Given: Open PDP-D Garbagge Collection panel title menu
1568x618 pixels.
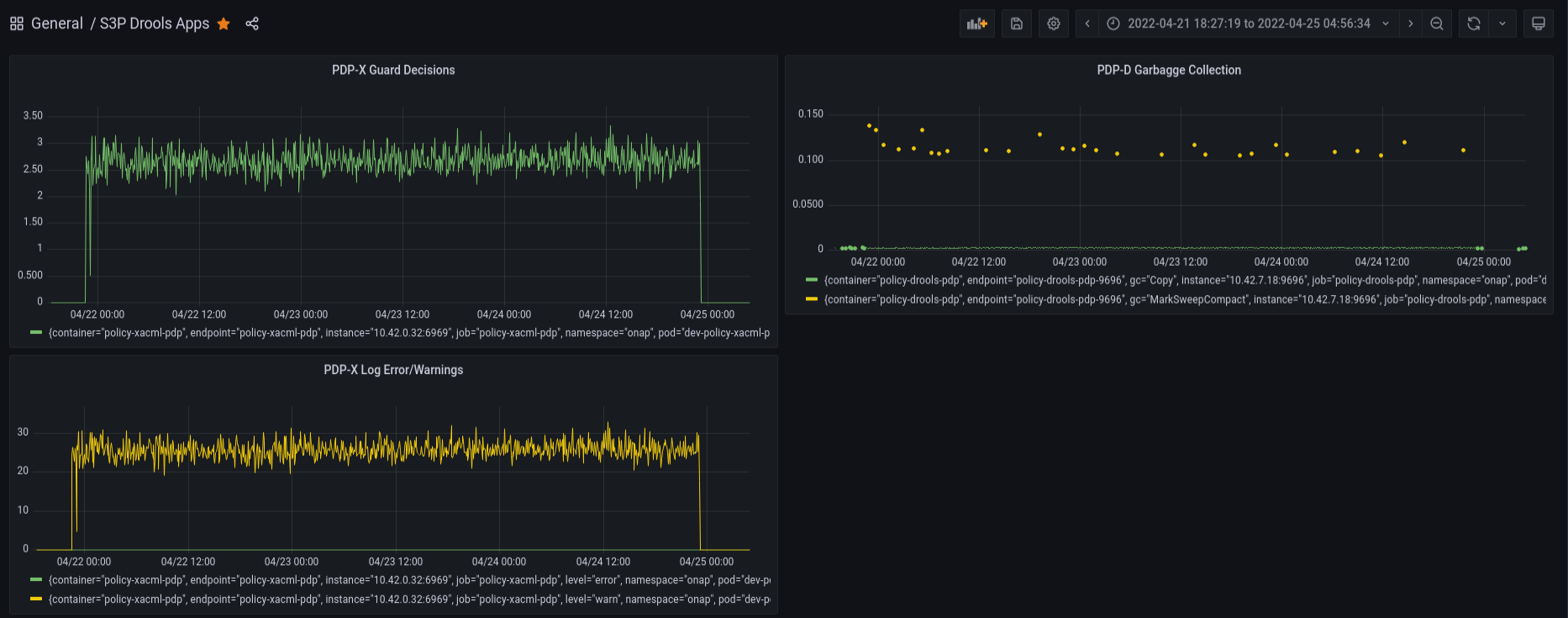Looking at the screenshot, I should [x=1169, y=70].
